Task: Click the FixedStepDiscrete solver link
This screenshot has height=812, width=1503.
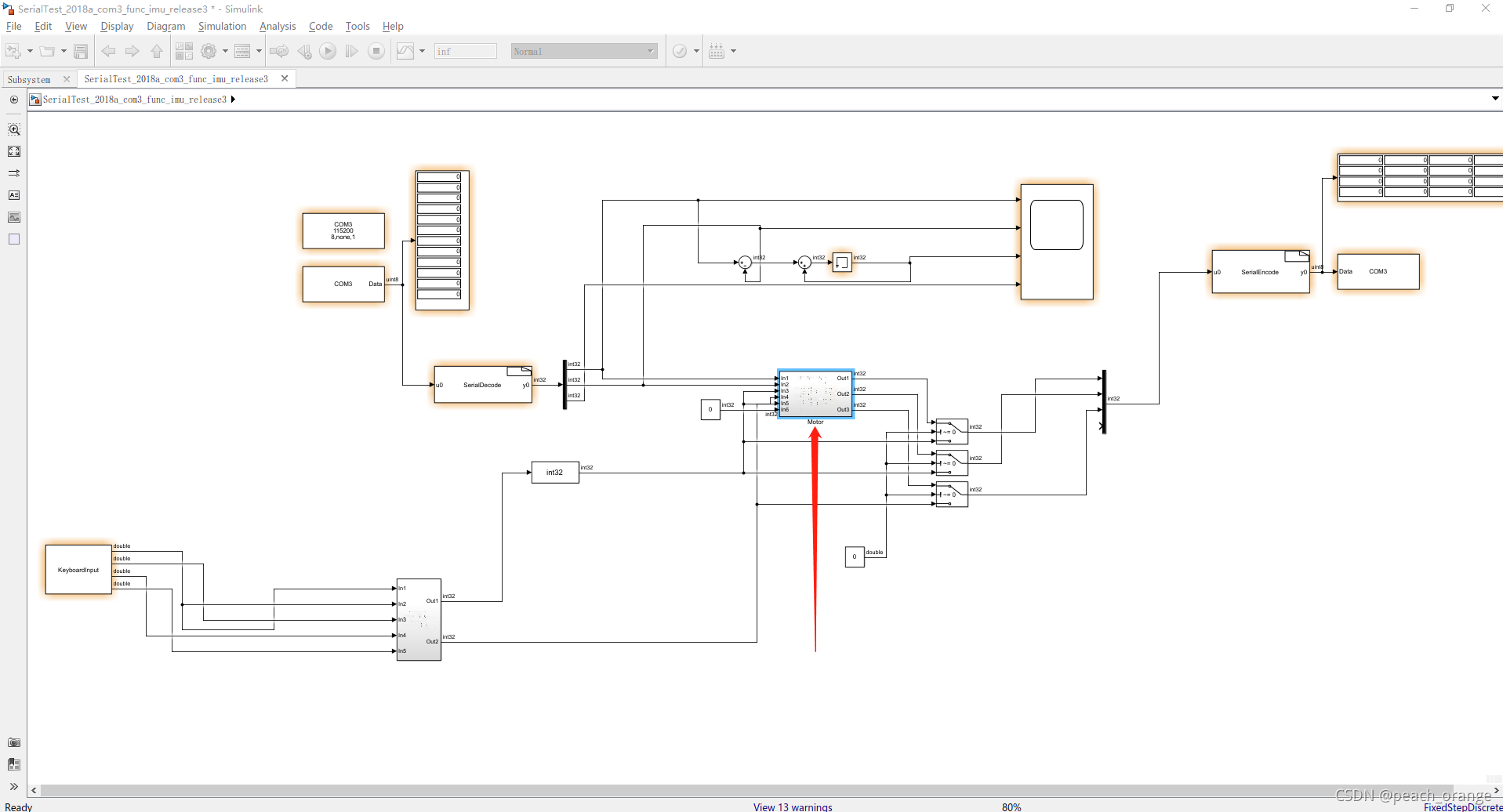Action: pos(1463,807)
